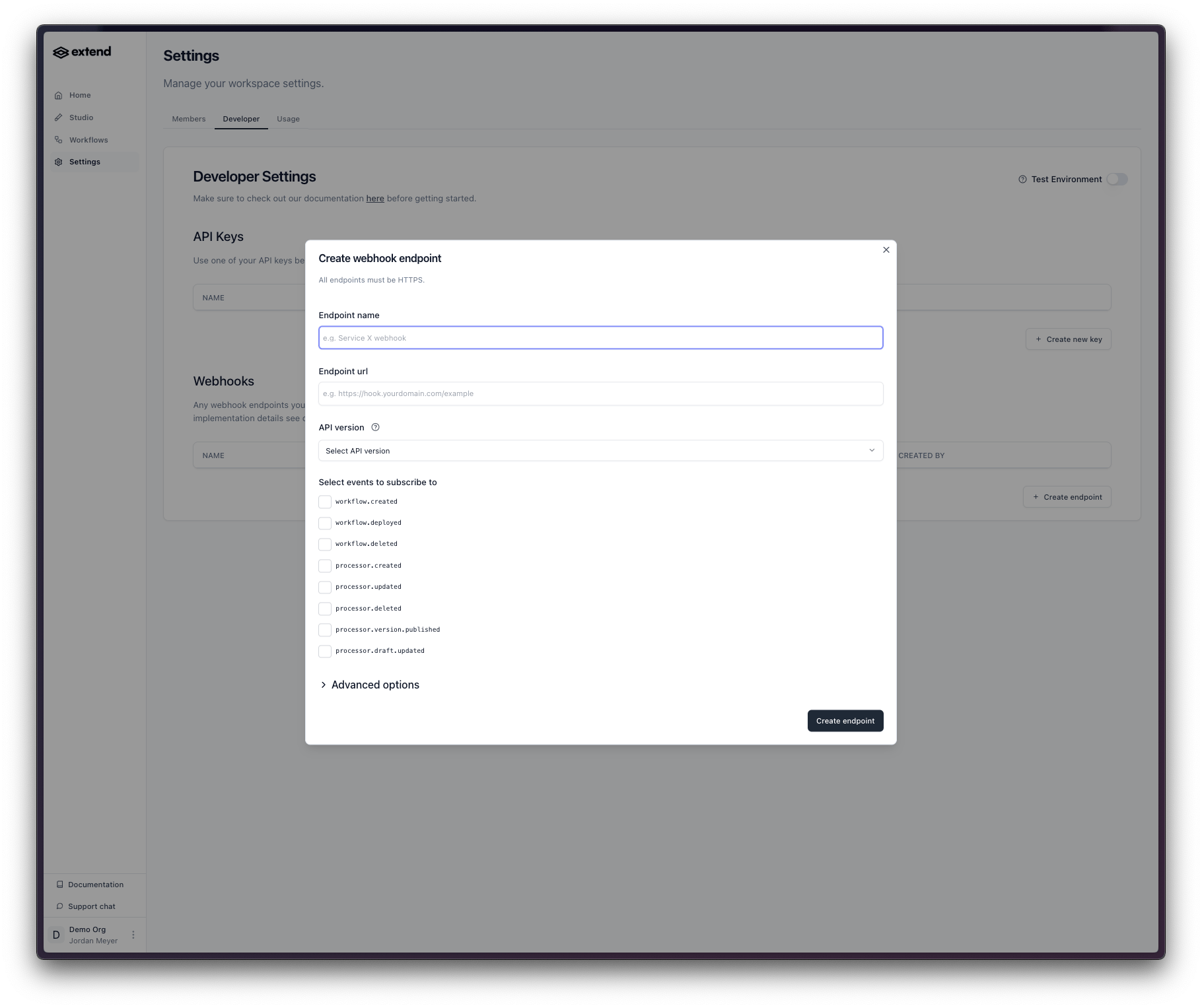Click the Workflows sidebar icon

tap(59, 140)
